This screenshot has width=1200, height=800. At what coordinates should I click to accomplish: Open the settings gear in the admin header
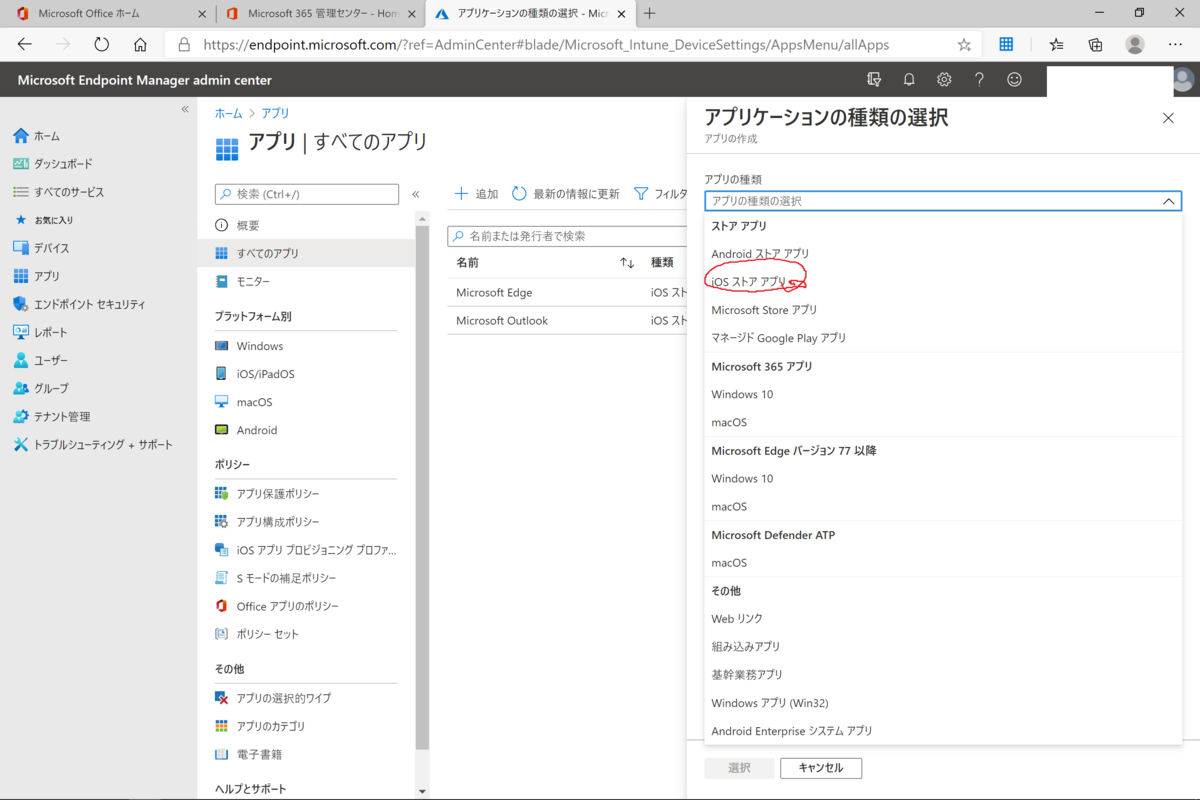point(944,79)
